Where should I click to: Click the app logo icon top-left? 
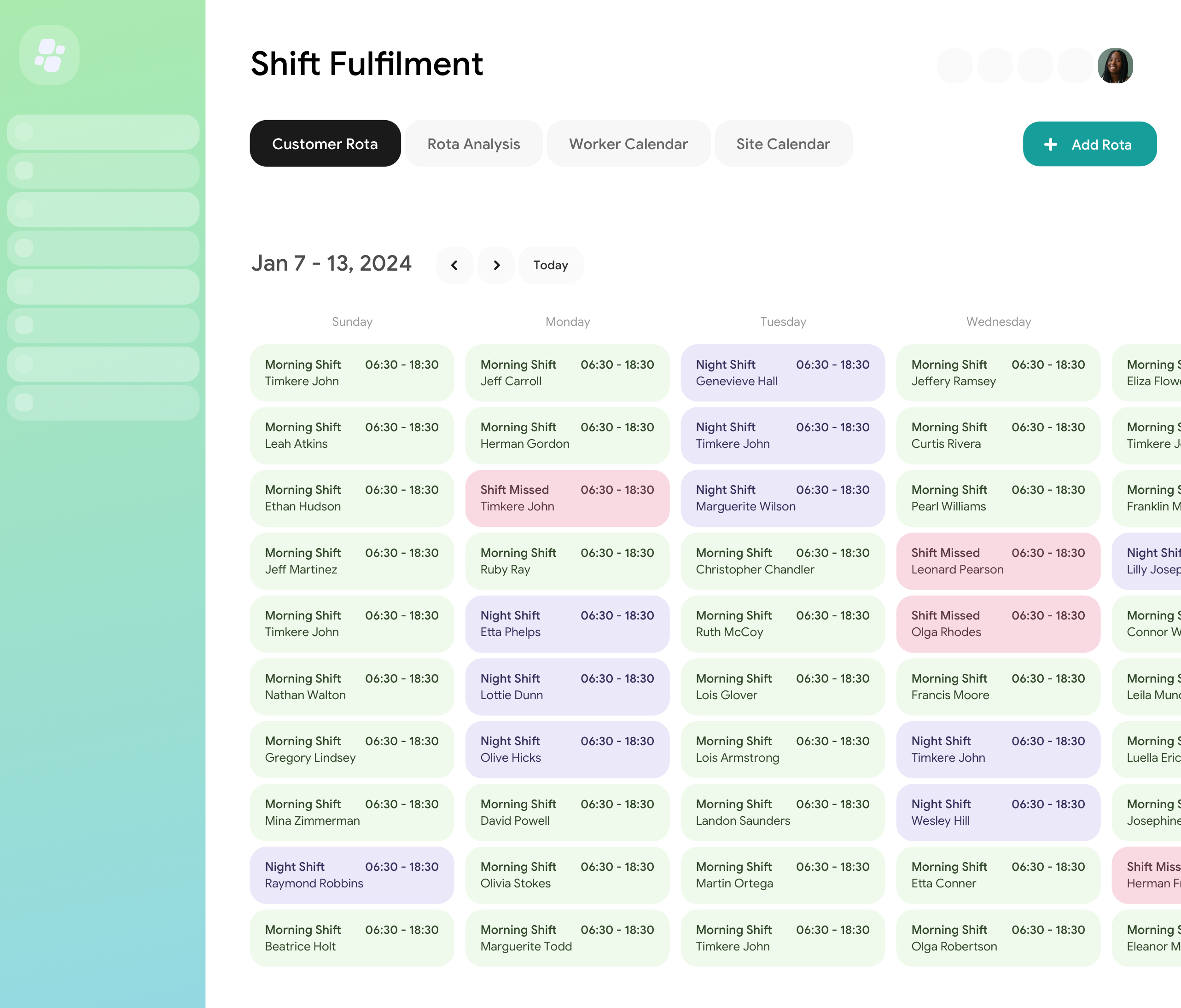(50, 55)
